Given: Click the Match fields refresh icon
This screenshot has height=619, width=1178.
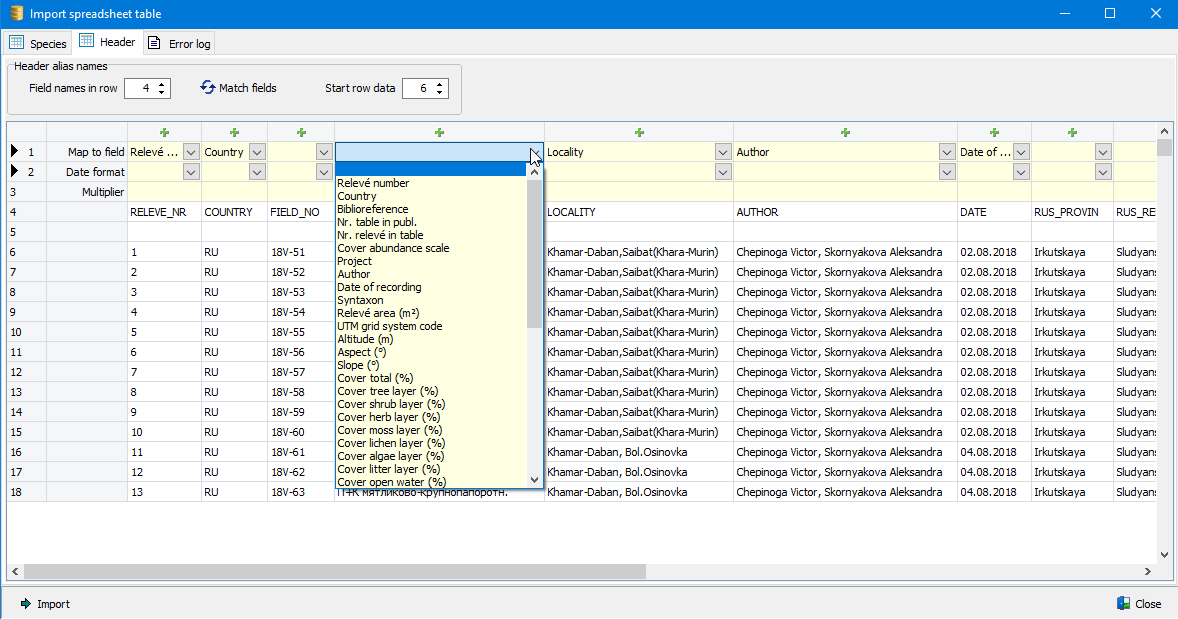Looking at the screenshot, I should tap(208, 88).
